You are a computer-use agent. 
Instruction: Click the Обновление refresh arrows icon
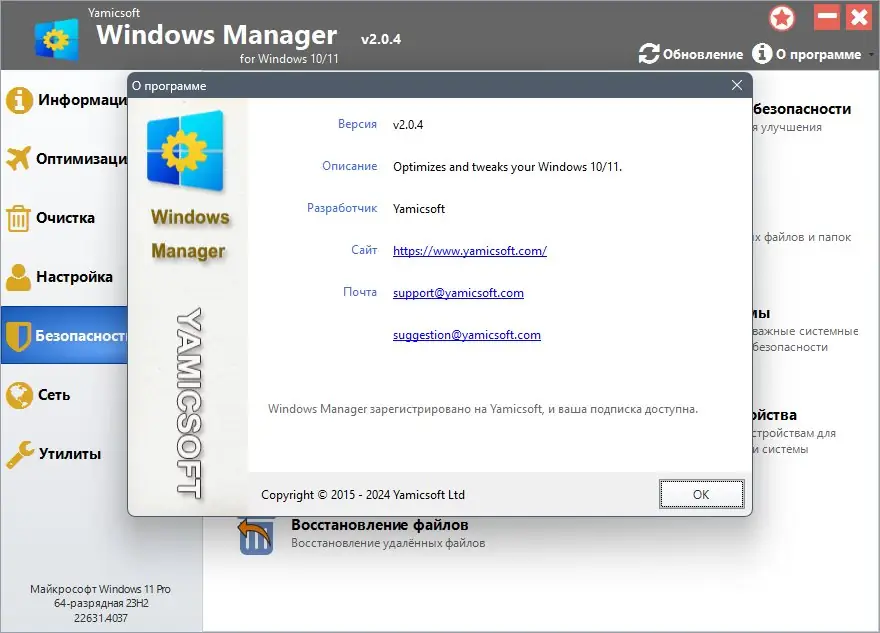[649, 54]
